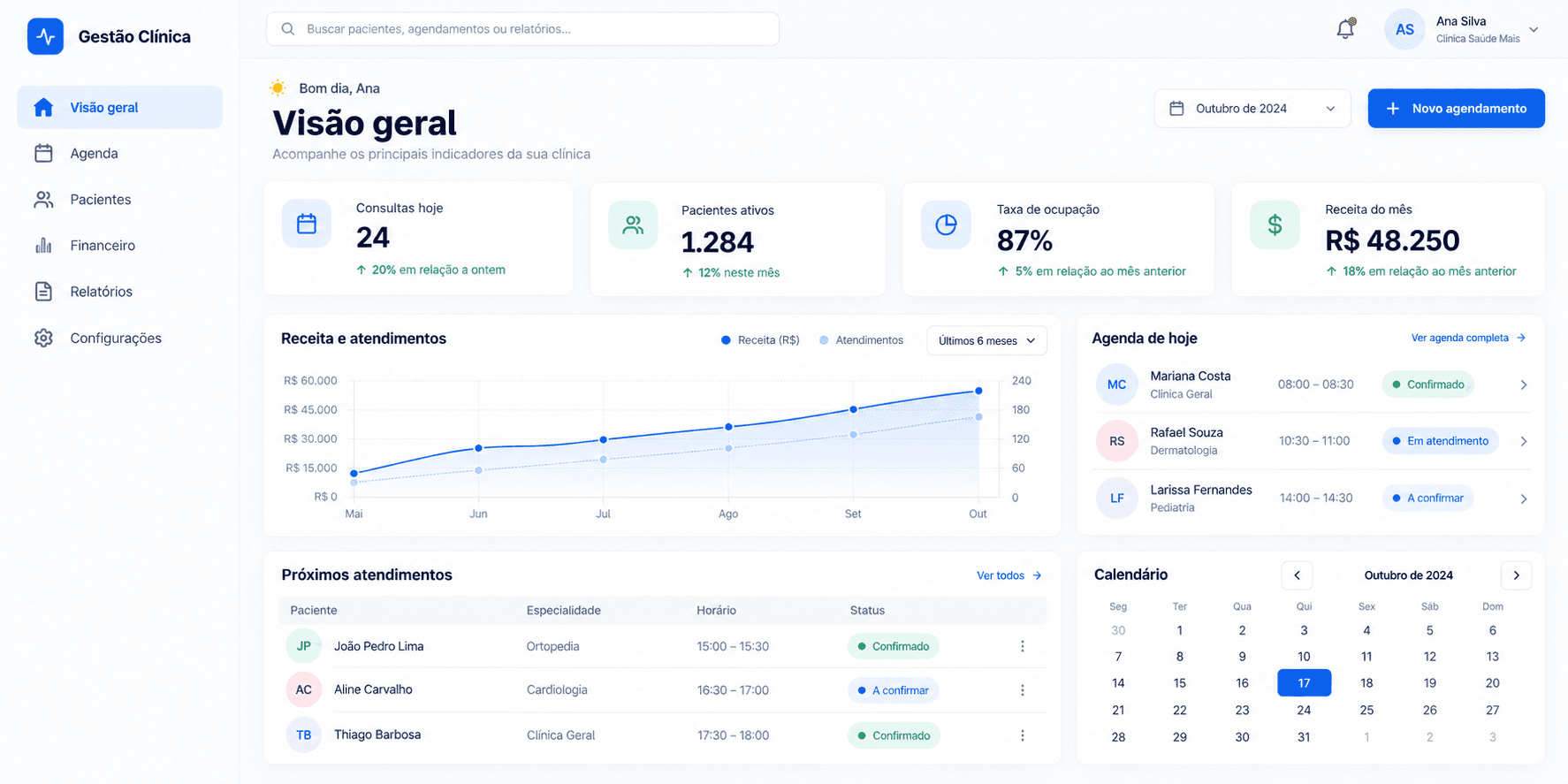Follow the Ver todos link
The width and height of the screenshot is (1568, 784).
click(1009, 575)
